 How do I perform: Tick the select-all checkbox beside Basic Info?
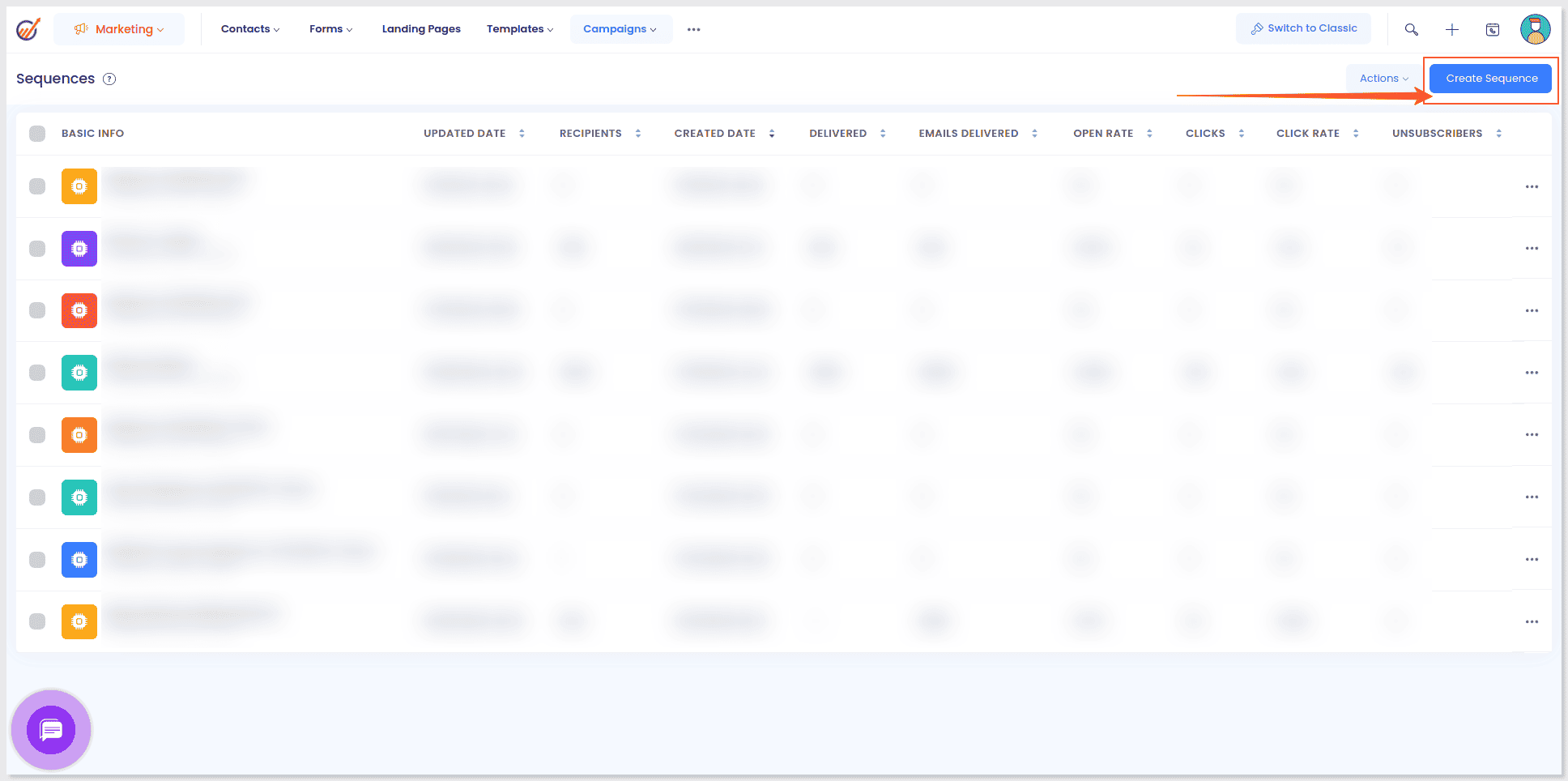[37, 134]
